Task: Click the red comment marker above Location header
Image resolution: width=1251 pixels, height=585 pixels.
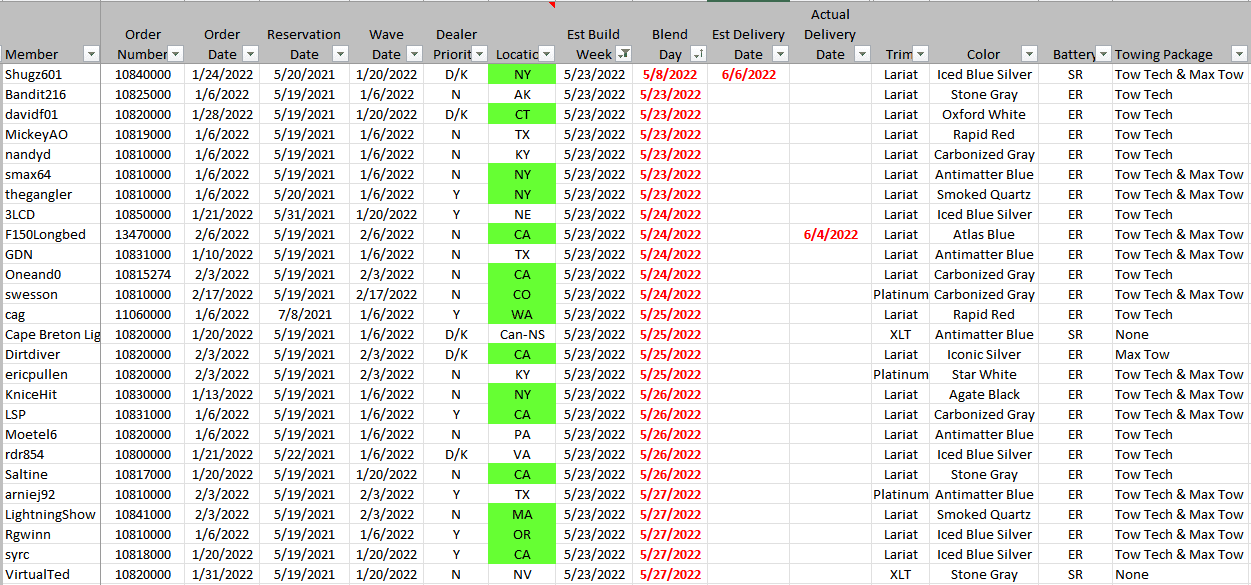Action: [x=551, y=4]
